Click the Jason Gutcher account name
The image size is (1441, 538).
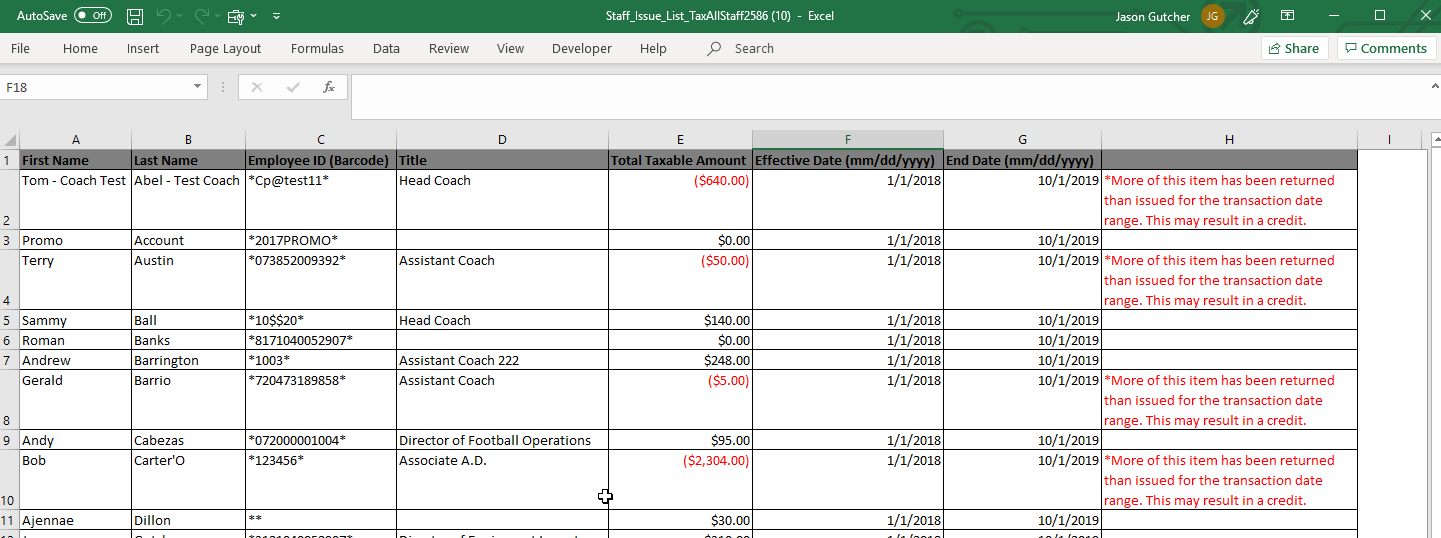tap(1155, 16)
